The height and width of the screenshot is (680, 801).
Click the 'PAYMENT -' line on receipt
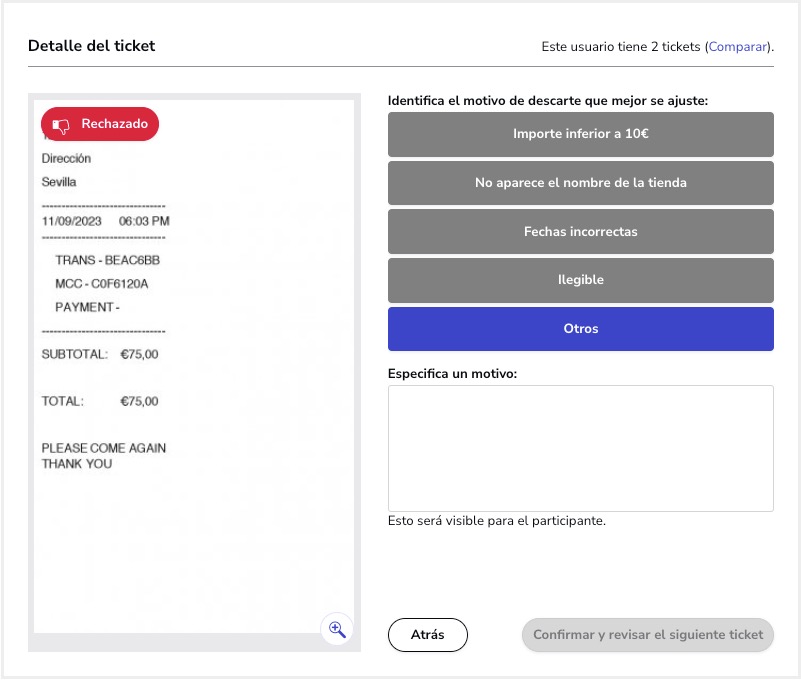point(87,307)
